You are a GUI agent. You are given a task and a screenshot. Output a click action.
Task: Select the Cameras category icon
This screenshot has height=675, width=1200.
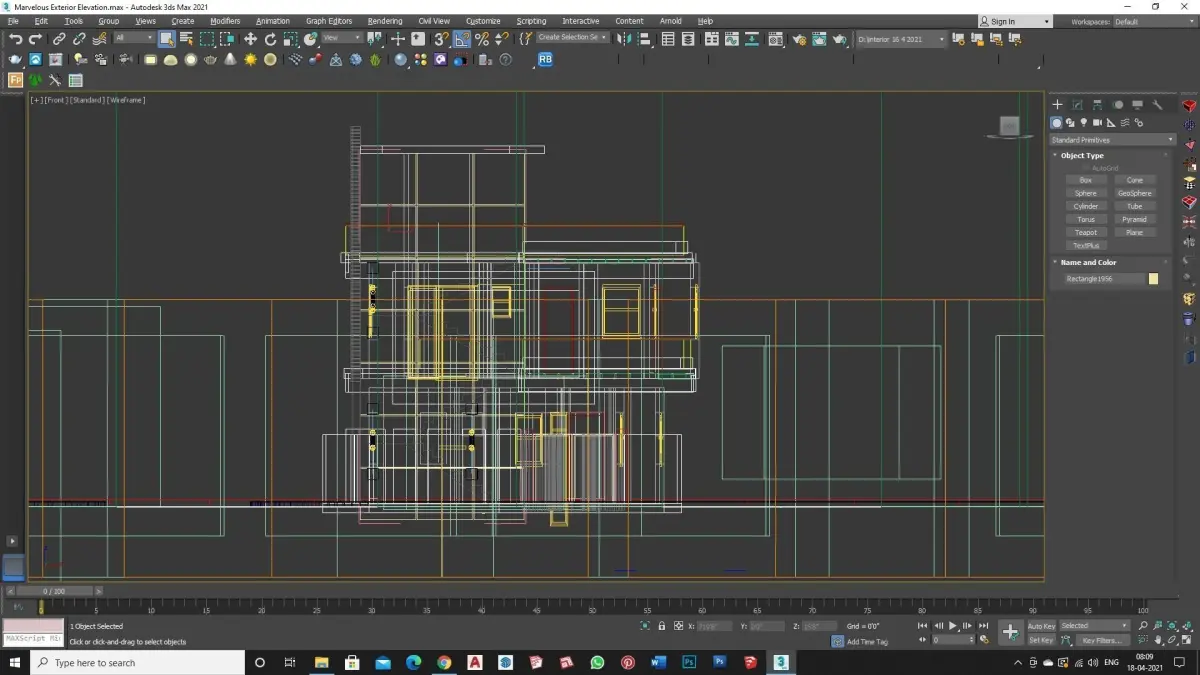tap(1097, 123)
